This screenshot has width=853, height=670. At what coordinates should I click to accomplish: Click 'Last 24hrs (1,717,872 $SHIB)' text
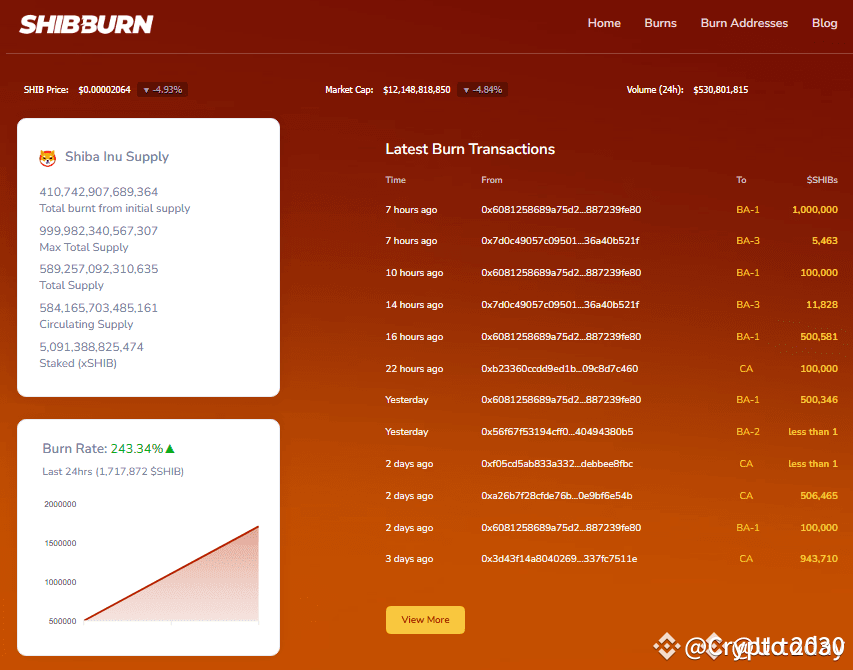coord(113,472)
